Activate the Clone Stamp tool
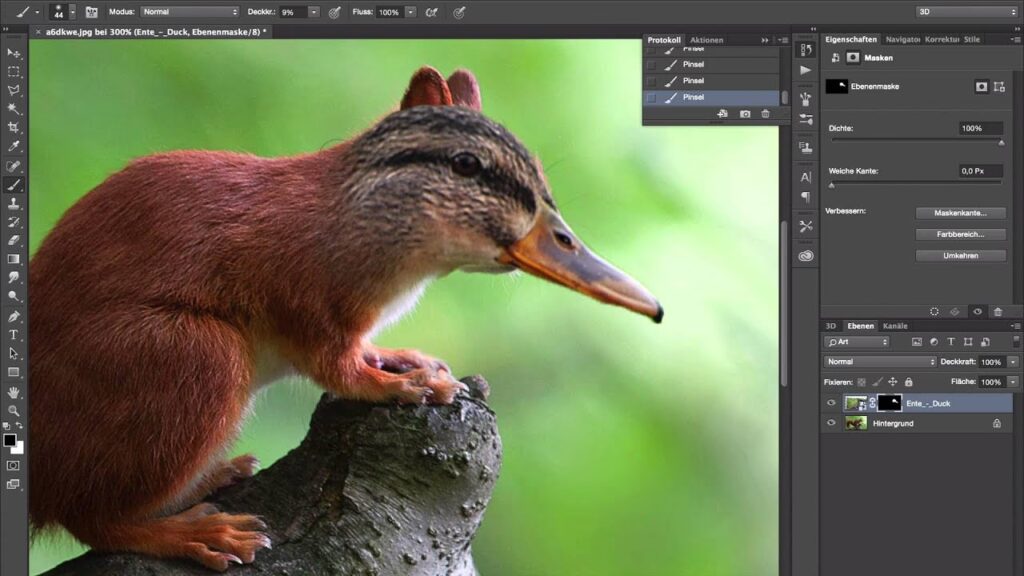Screen dimensions: 1024x576 tap(13, 203)
